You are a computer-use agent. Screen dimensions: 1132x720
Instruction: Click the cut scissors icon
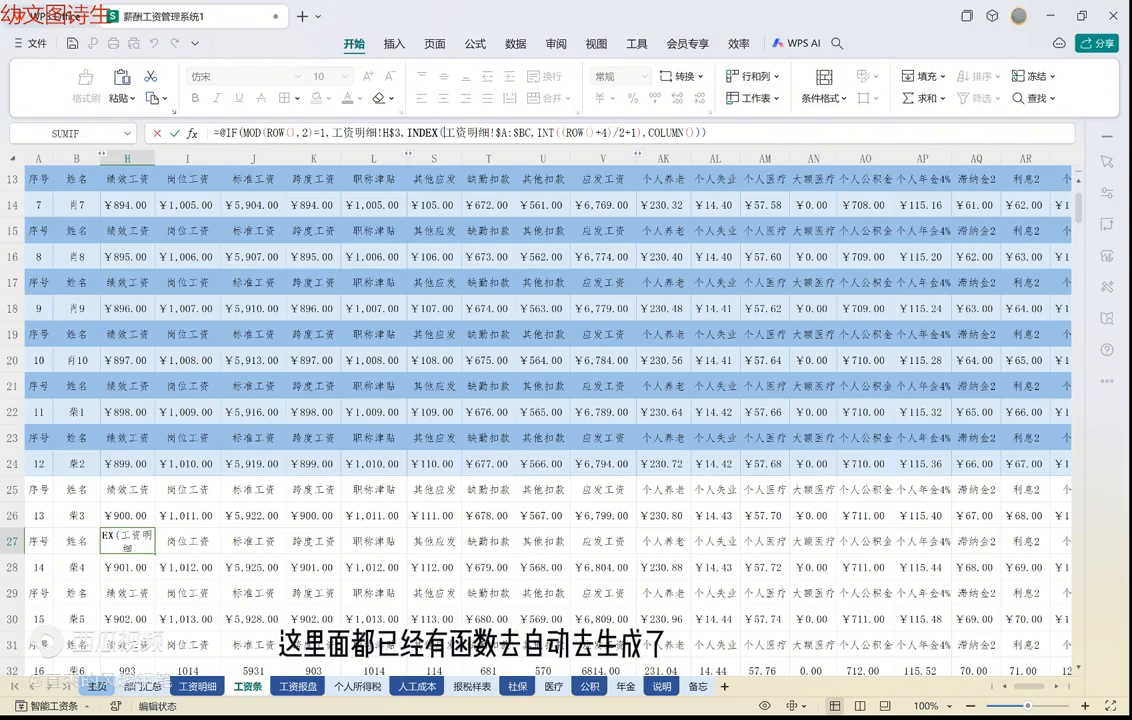click(151, 77)
